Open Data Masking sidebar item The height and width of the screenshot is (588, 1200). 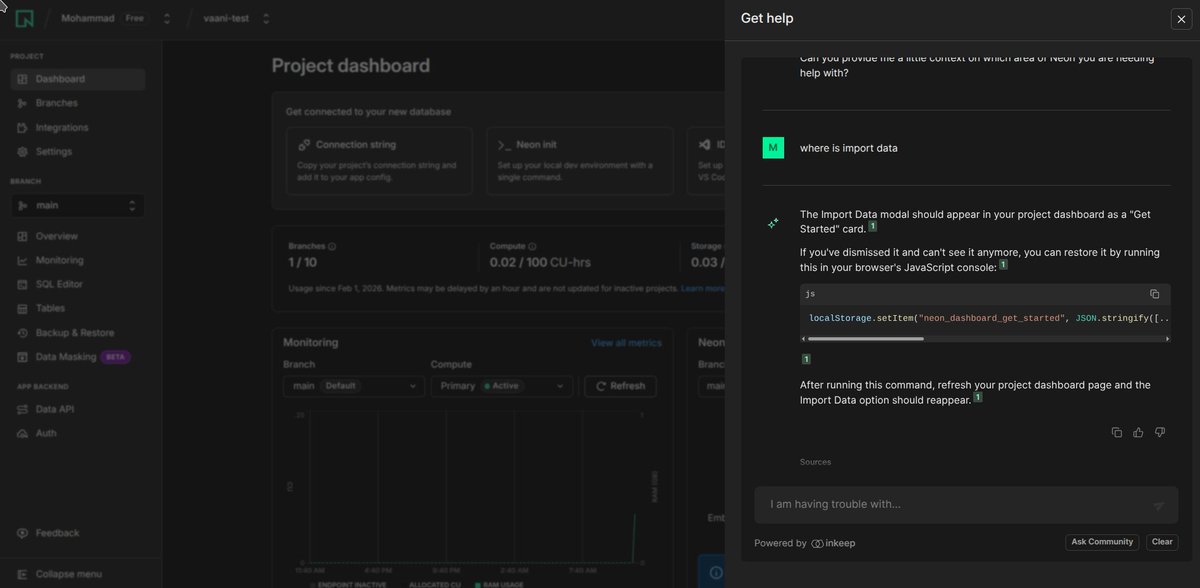(77, 356)
